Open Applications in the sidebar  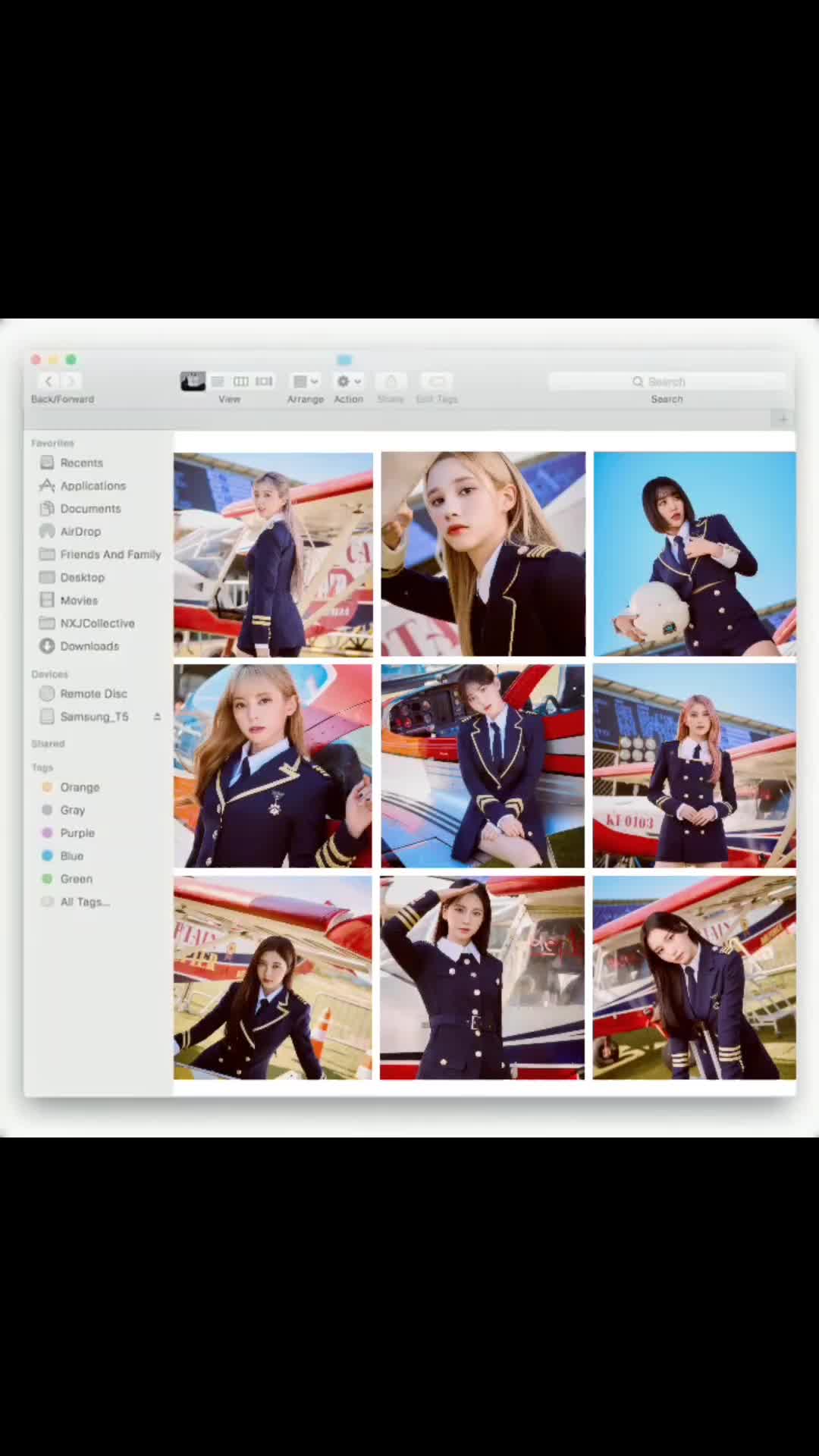(83, 485)
